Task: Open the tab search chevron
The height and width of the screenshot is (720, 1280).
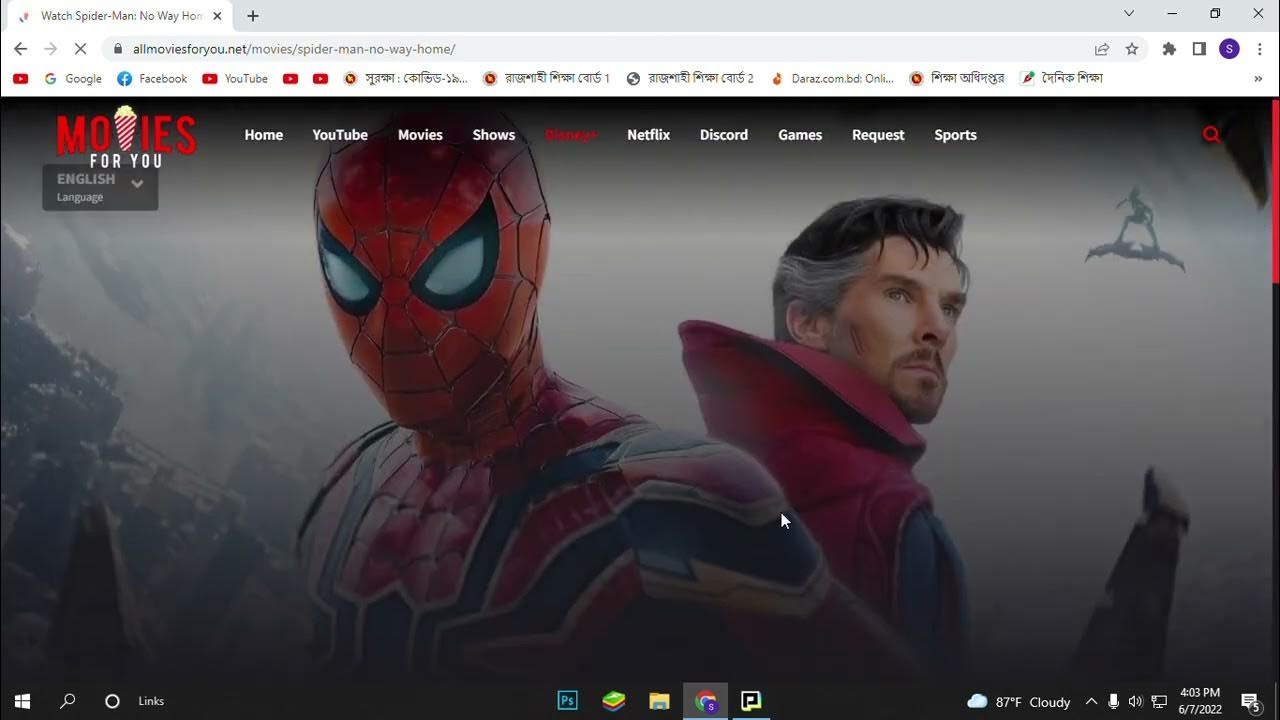Action: click(1129, 14)
